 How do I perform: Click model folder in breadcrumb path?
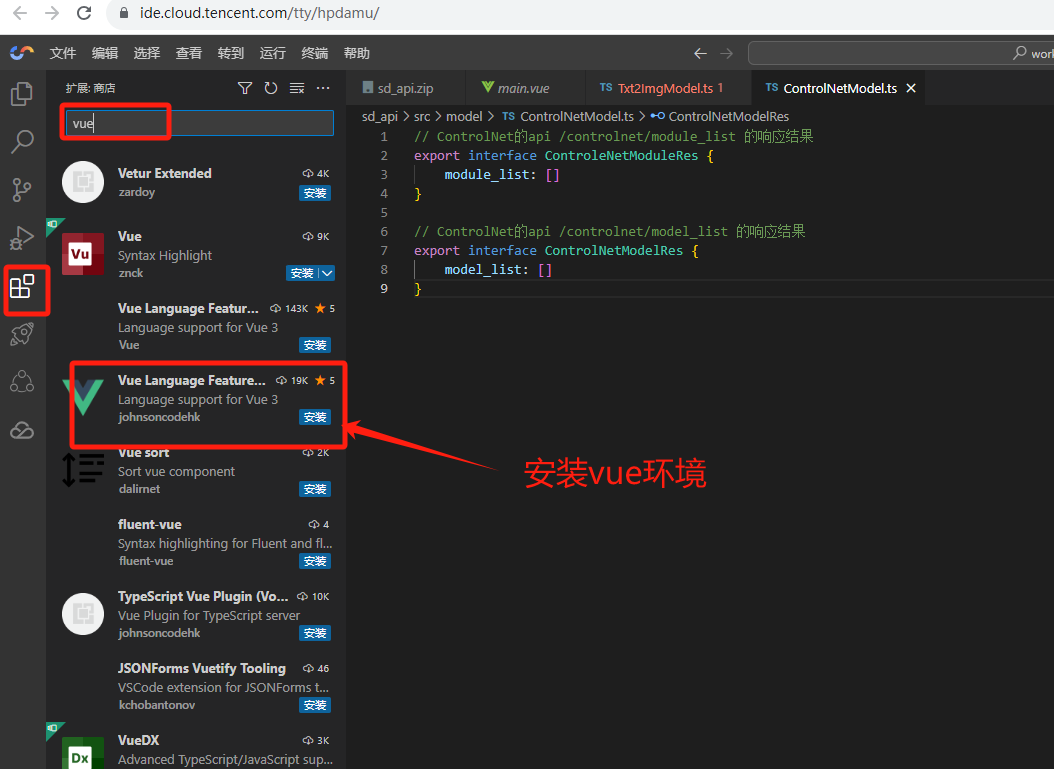[x=464, y=116]
